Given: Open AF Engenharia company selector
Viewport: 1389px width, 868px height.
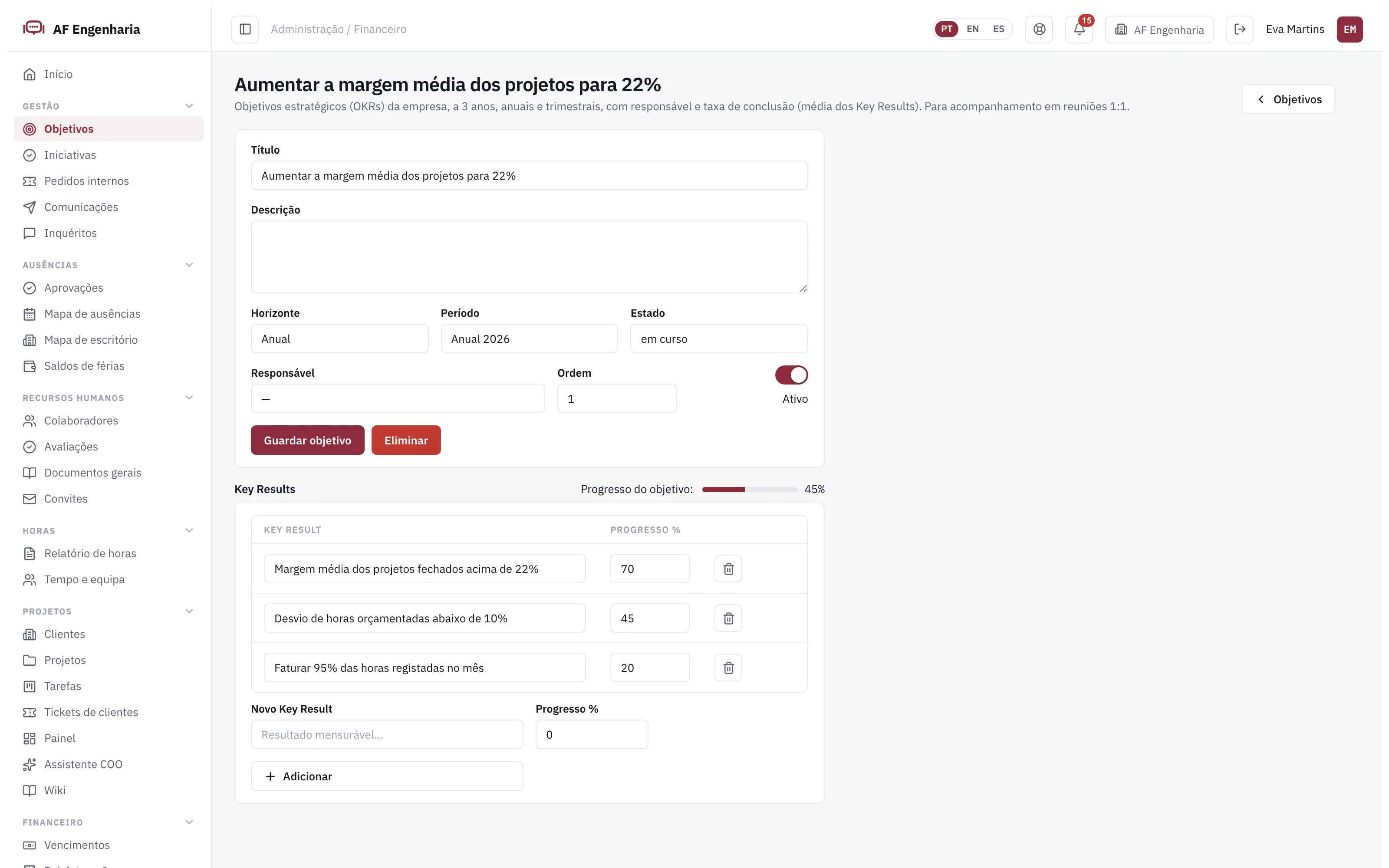Looking at the screenshot, I should pos(1159,29).
